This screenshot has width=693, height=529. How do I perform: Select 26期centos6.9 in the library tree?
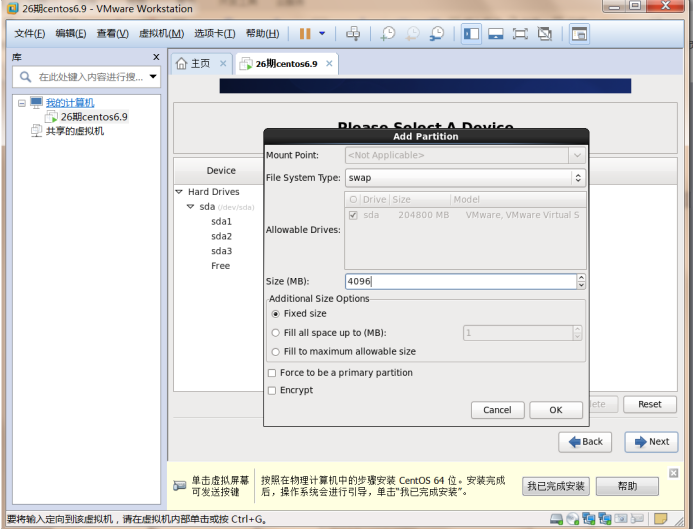tap(94, 117)
